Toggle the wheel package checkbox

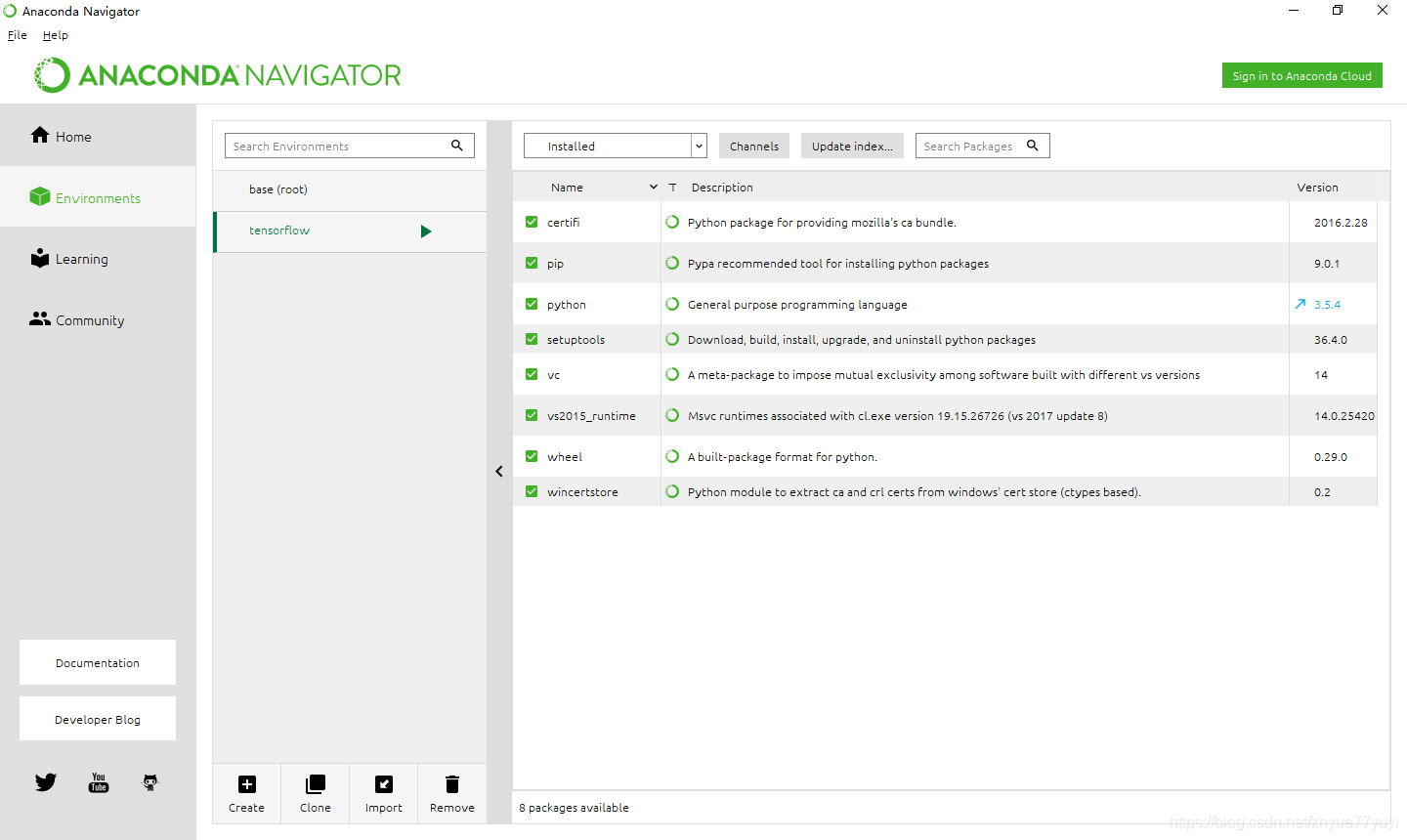pyautogui.click(x=532, y=456)
